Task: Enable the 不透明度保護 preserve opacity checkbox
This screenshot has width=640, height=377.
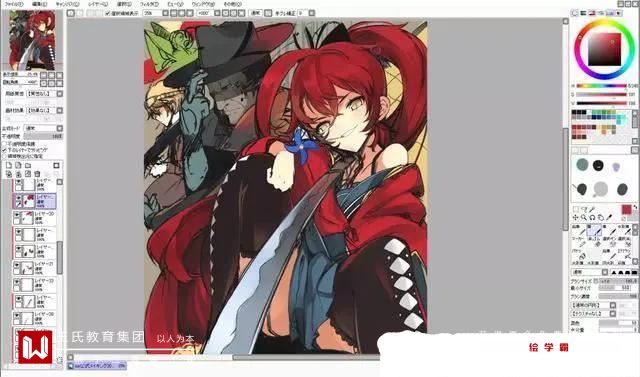Action: pyautogui.click(x=4, y=144)
